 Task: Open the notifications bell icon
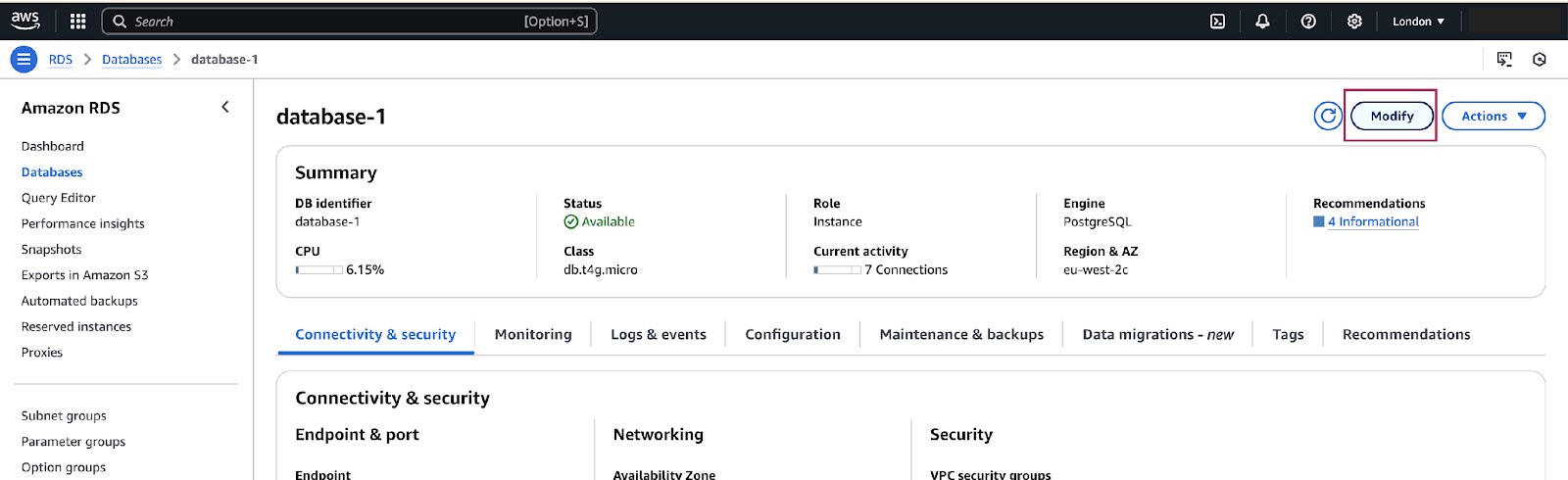[1262, 21]
